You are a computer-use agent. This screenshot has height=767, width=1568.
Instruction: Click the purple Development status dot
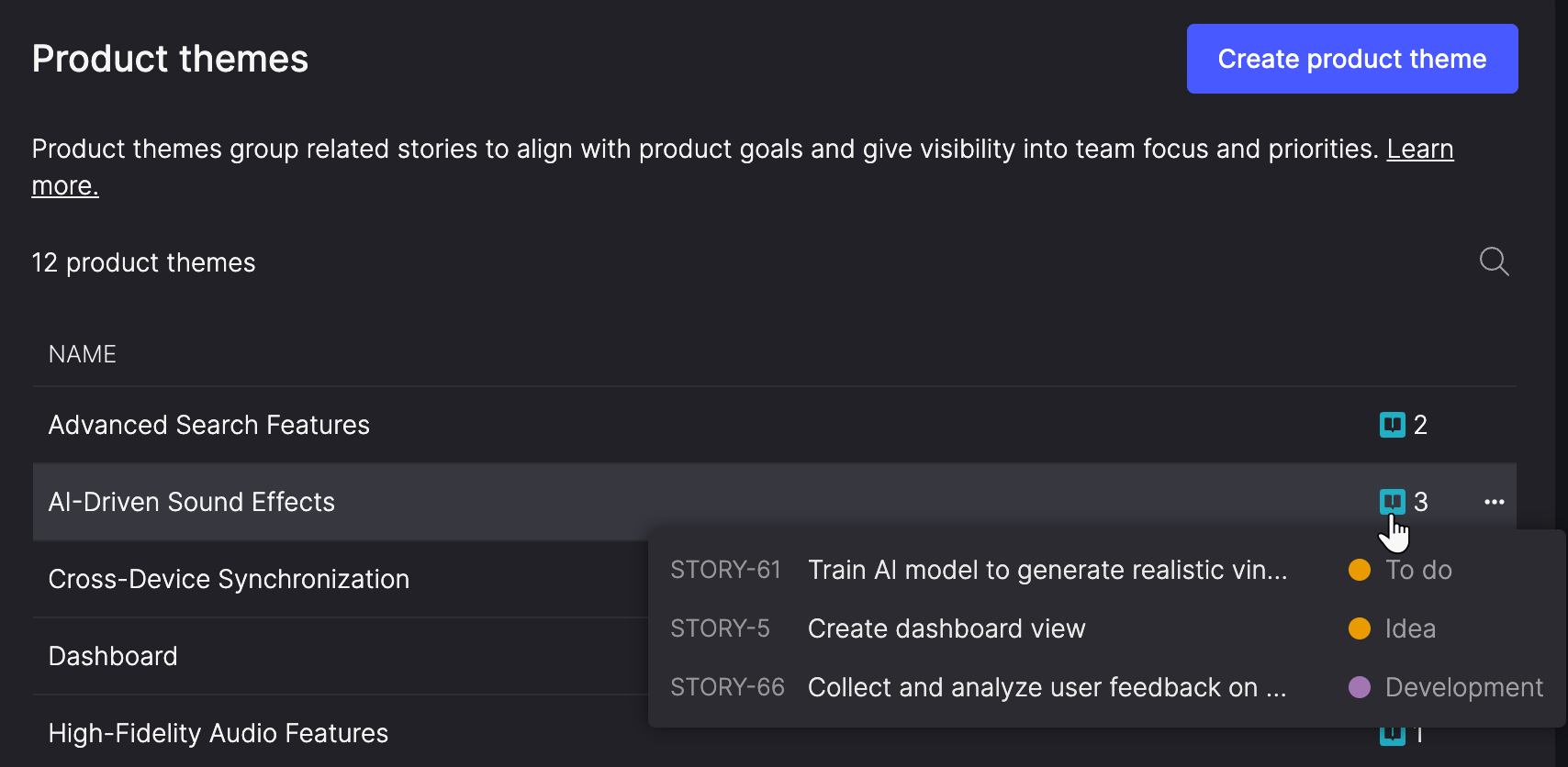1359,687
